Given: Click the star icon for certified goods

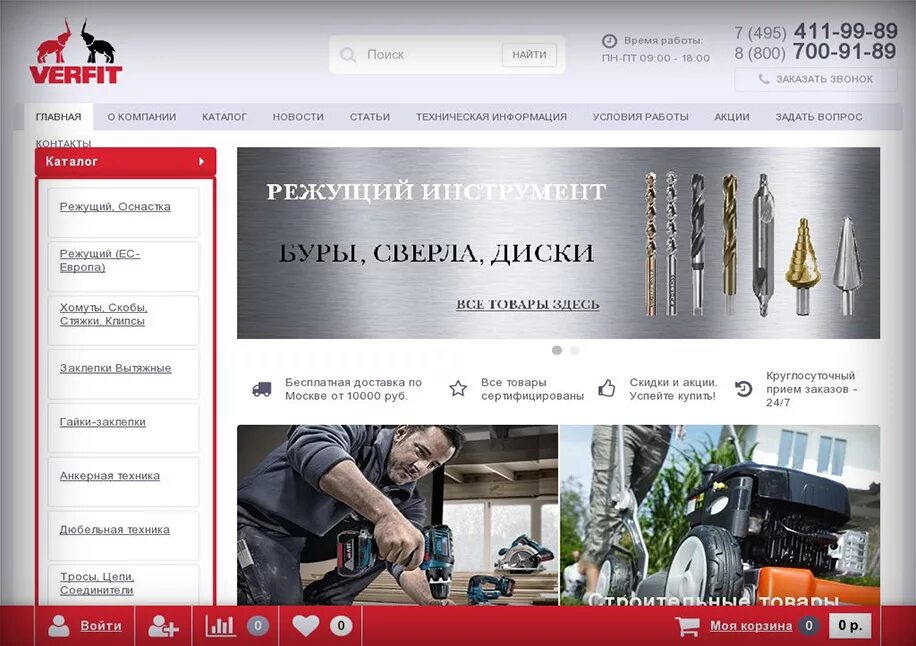Looking at the screenshot, I should click(458, 388).
